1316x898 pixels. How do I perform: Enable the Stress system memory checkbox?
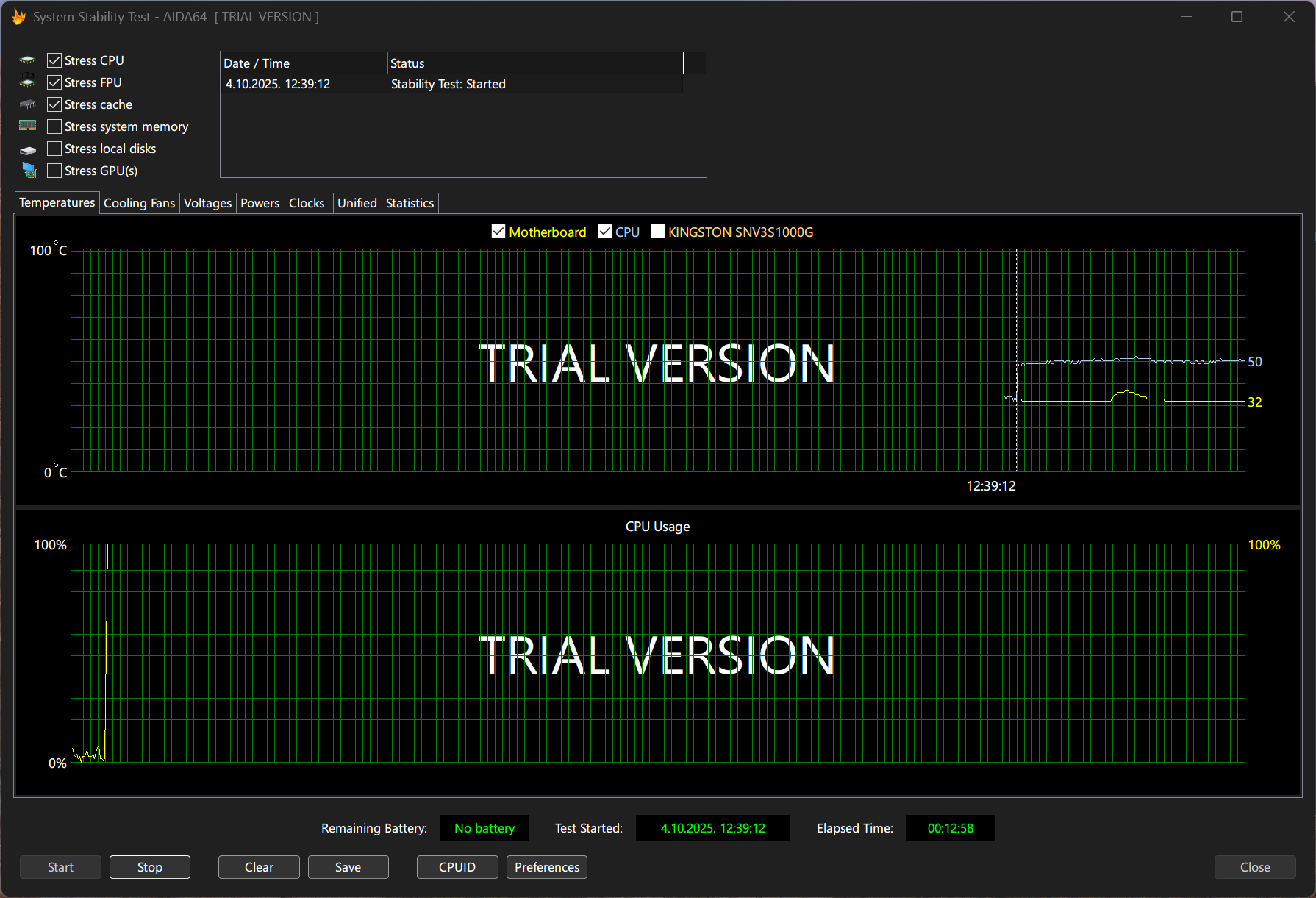pyautogui.click(x=54, y=126)
